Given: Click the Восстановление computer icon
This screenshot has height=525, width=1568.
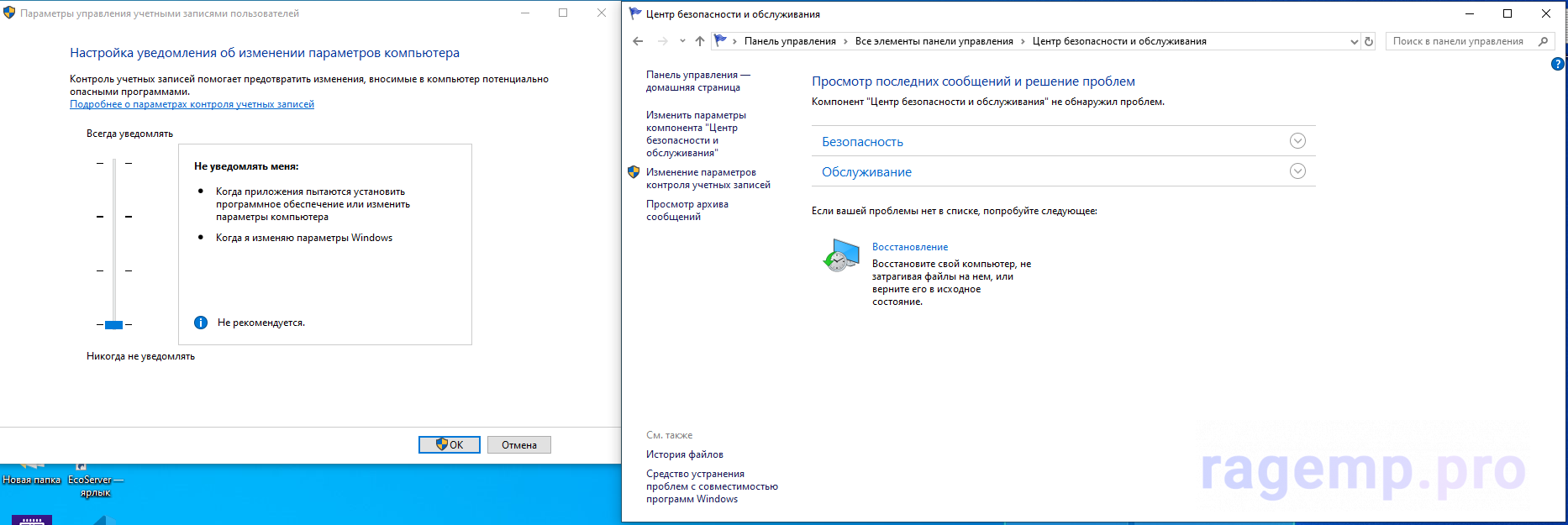Looking at the screenshot, I should (x=841, y=255).
